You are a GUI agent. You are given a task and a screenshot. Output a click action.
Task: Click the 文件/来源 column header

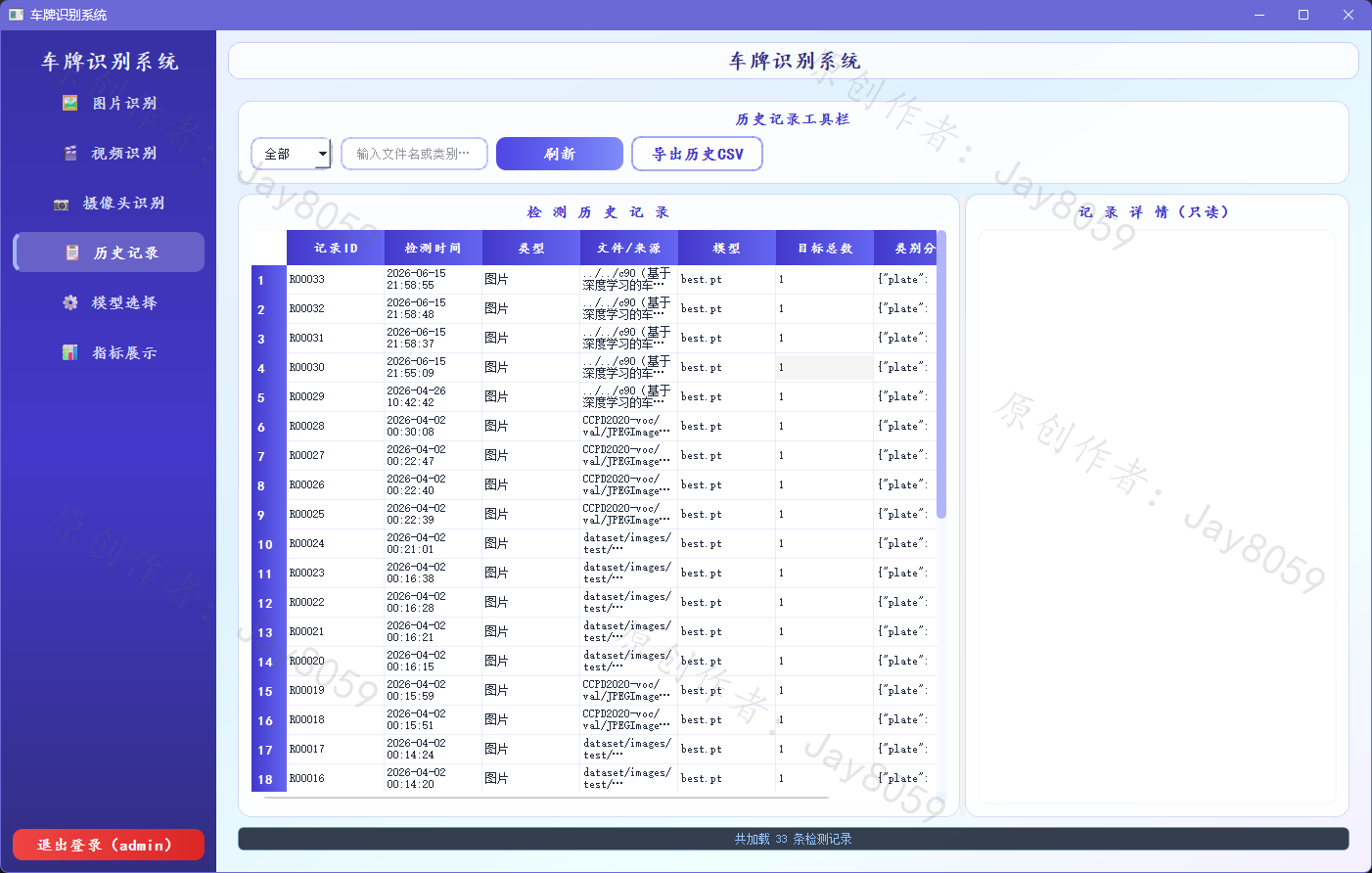coord(629,248)
